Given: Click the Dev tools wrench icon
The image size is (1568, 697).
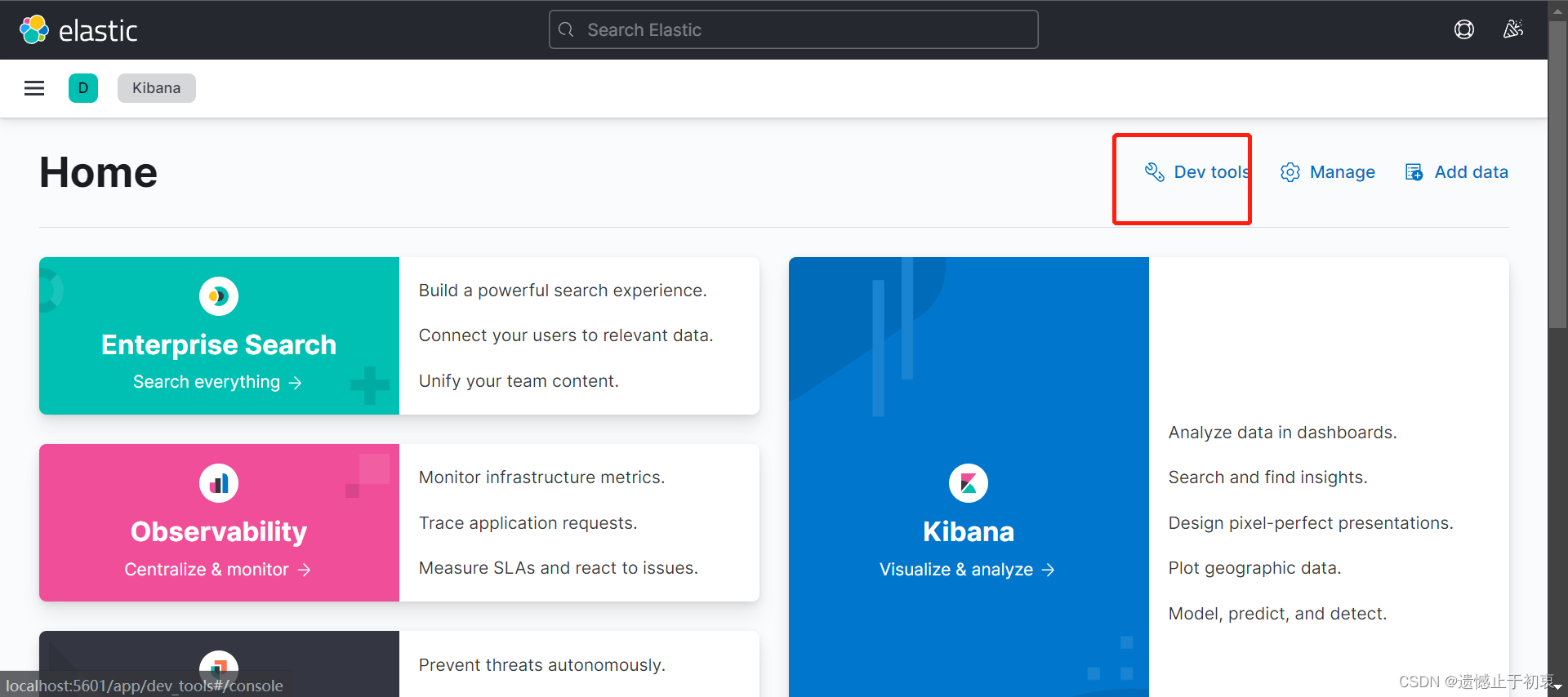Looking at the screenshot, I should pyautogui.click(x=1154, y=172).
